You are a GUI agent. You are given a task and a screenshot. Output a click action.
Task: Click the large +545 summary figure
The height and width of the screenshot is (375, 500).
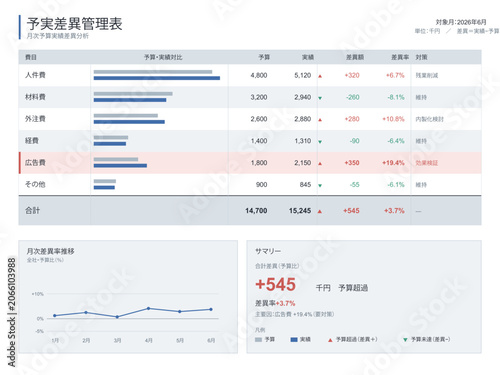click(275, 285)
